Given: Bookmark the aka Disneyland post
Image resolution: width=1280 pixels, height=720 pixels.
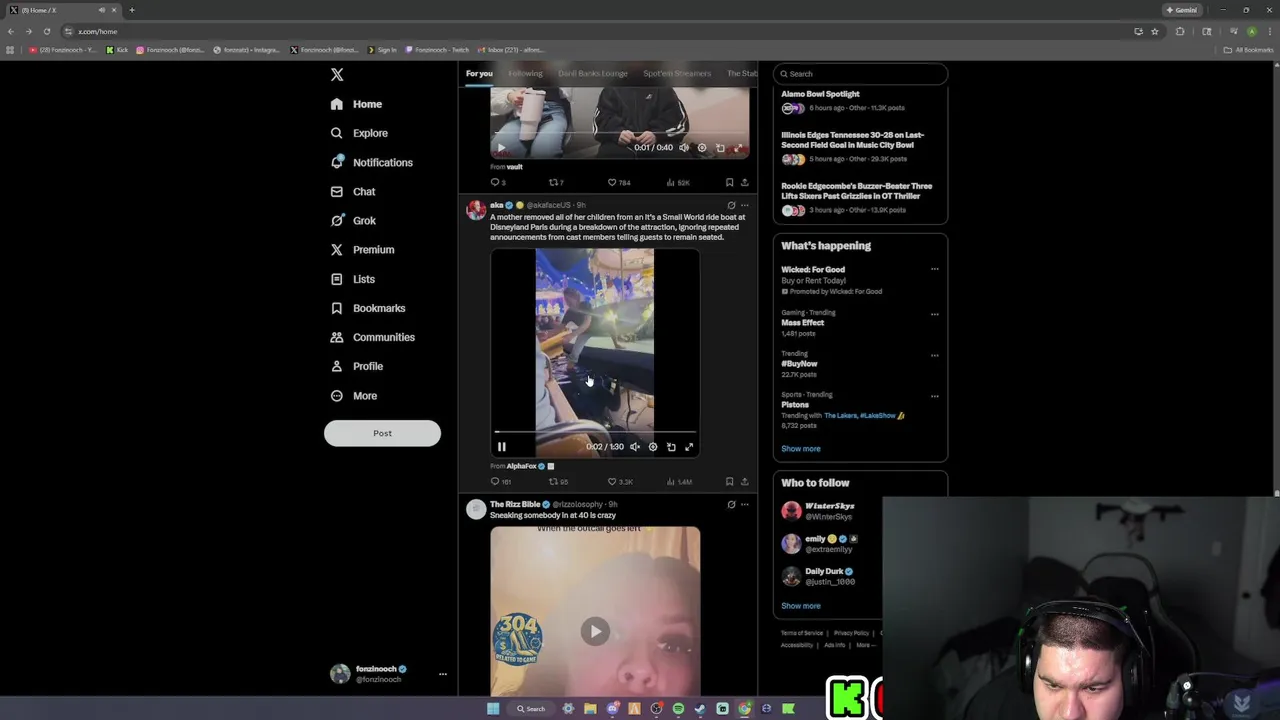Looking at the screenshot, I should pos(729,482).
